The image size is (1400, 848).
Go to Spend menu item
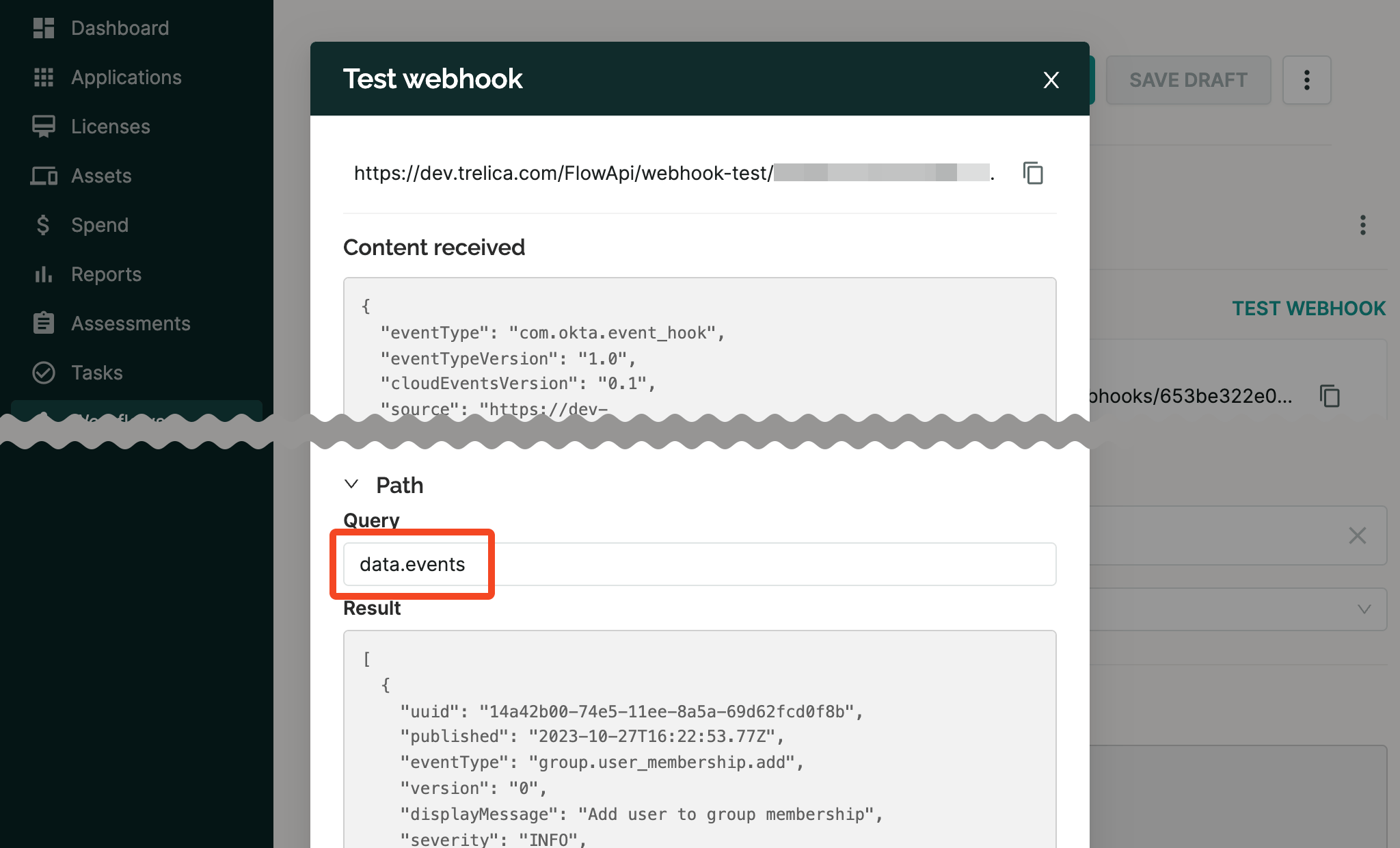100,225
